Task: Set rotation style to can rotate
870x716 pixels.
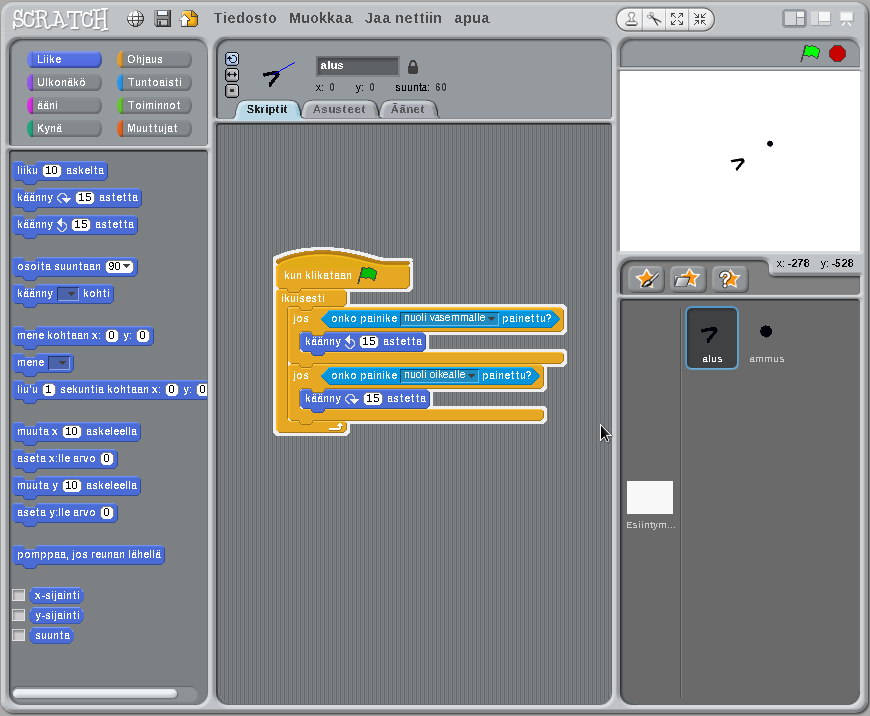Action: pyautogui.click(x=232, y=59)
